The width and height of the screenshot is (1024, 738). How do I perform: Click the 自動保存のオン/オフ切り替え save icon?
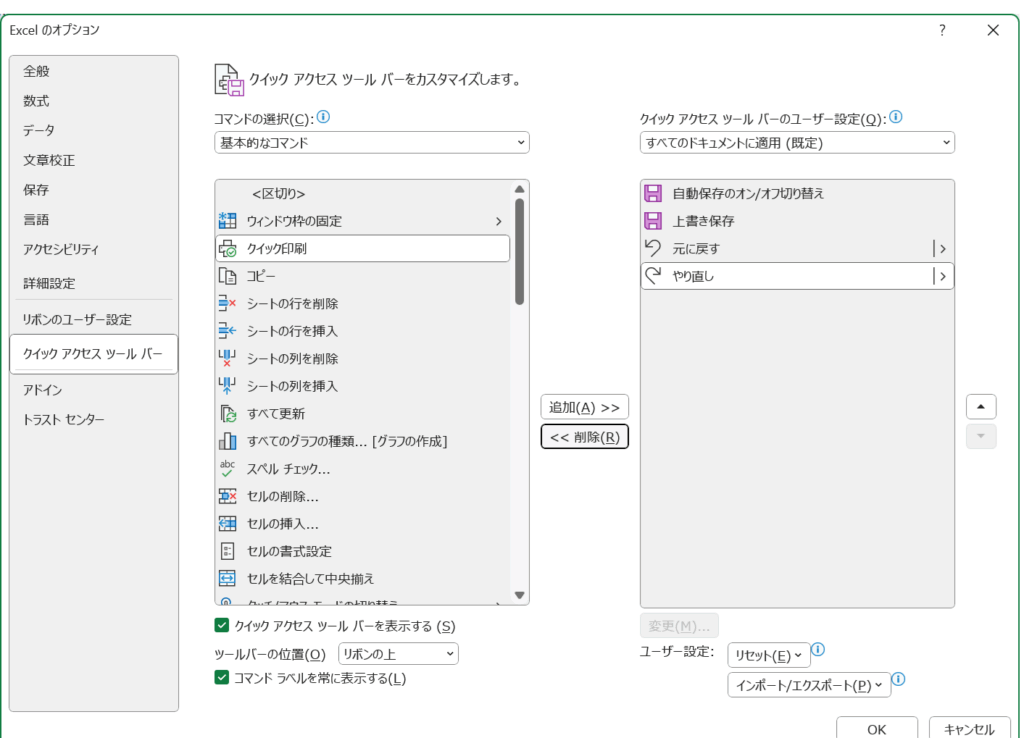[653, 193]
